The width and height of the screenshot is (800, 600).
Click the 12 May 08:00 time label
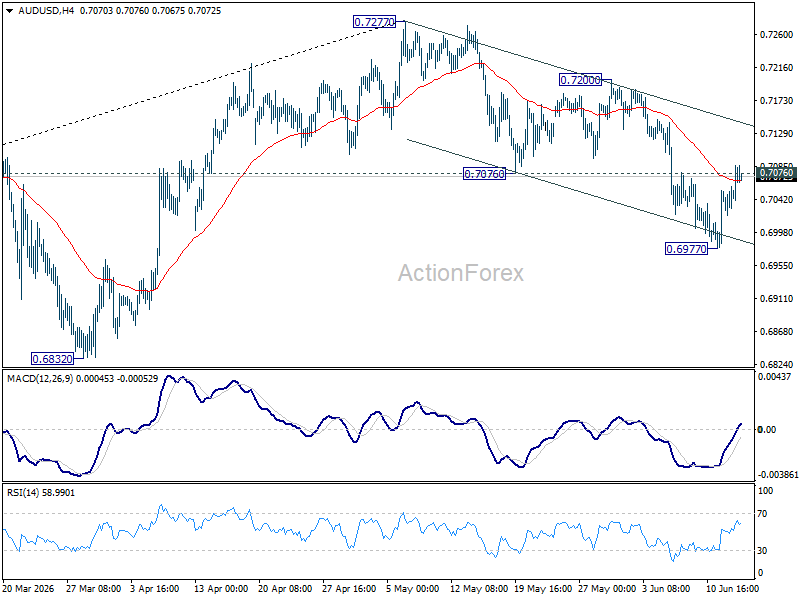click(478, 589)
